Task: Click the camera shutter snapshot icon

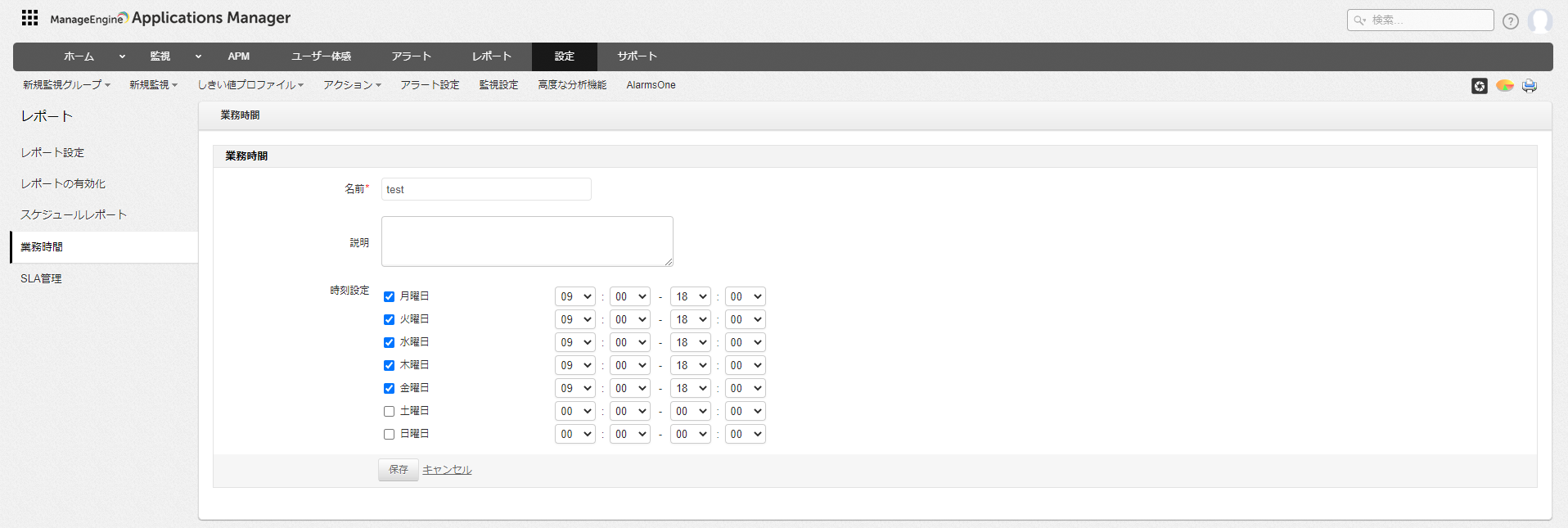Action: click(x=1479, y=86)
